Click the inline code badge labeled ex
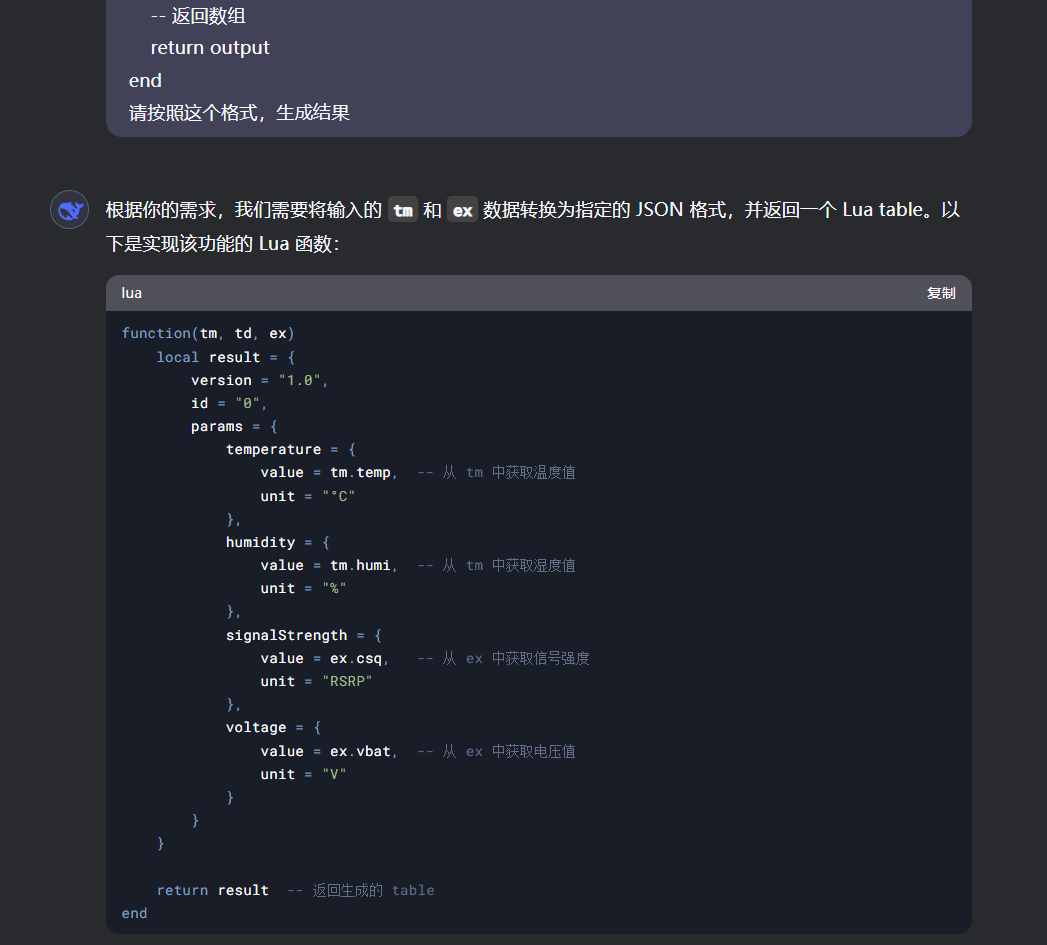 (x=463, y=210)
